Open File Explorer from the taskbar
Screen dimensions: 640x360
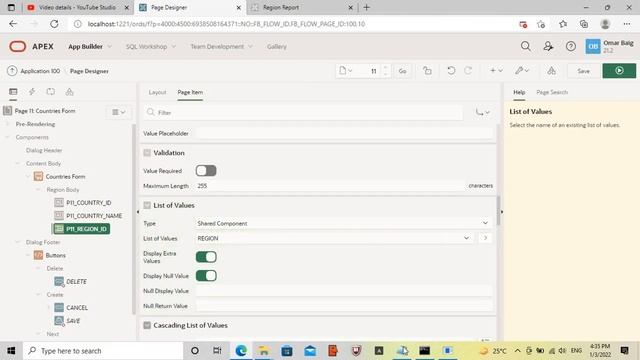pos(264,351)
